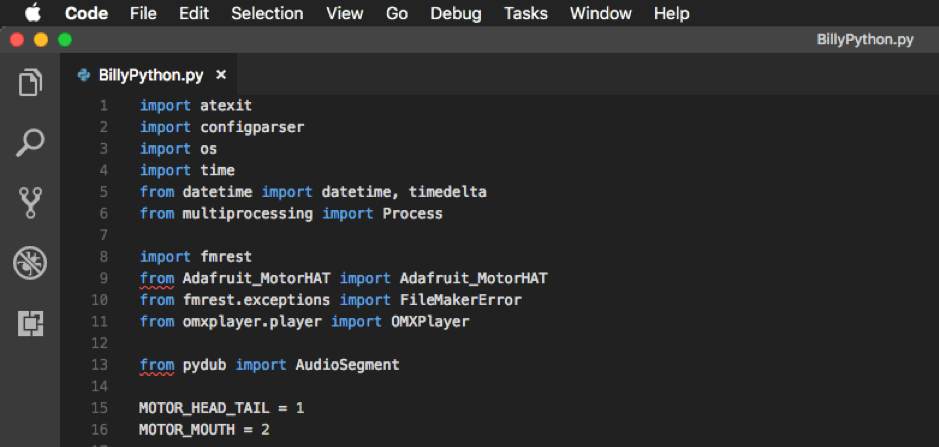Click the BillyPython.py window title

[865, 40]
